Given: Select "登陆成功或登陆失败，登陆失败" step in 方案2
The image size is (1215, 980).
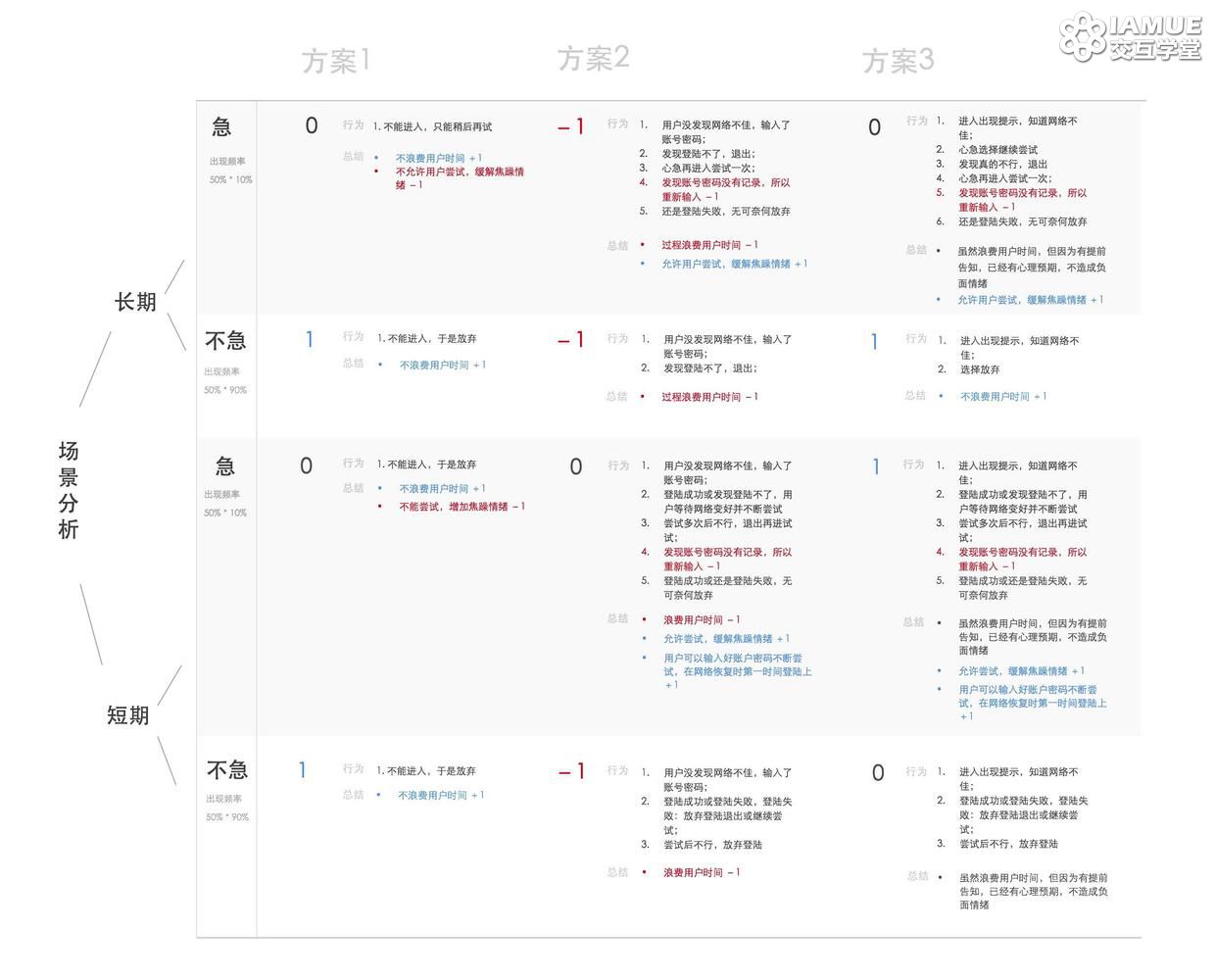Looking at the screenshot, I should [728, 815].
